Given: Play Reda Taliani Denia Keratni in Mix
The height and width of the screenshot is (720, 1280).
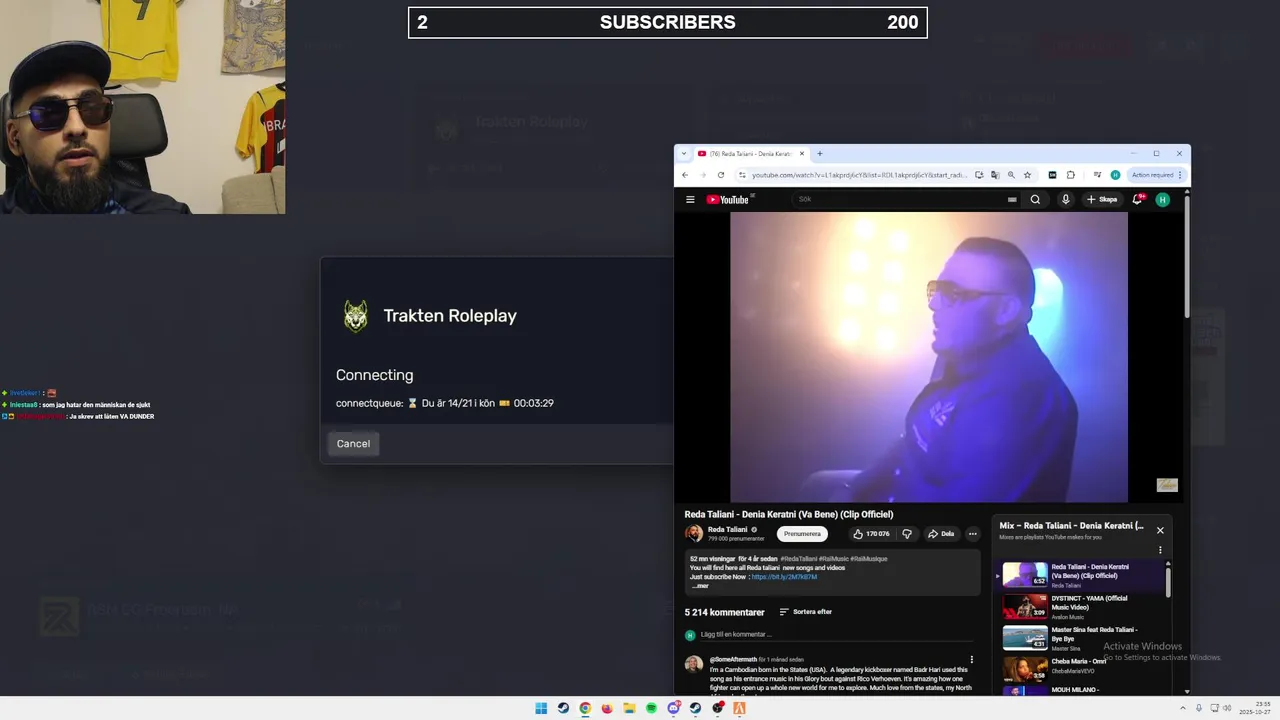Looking at the screenshot, I should pos(1078,574).
